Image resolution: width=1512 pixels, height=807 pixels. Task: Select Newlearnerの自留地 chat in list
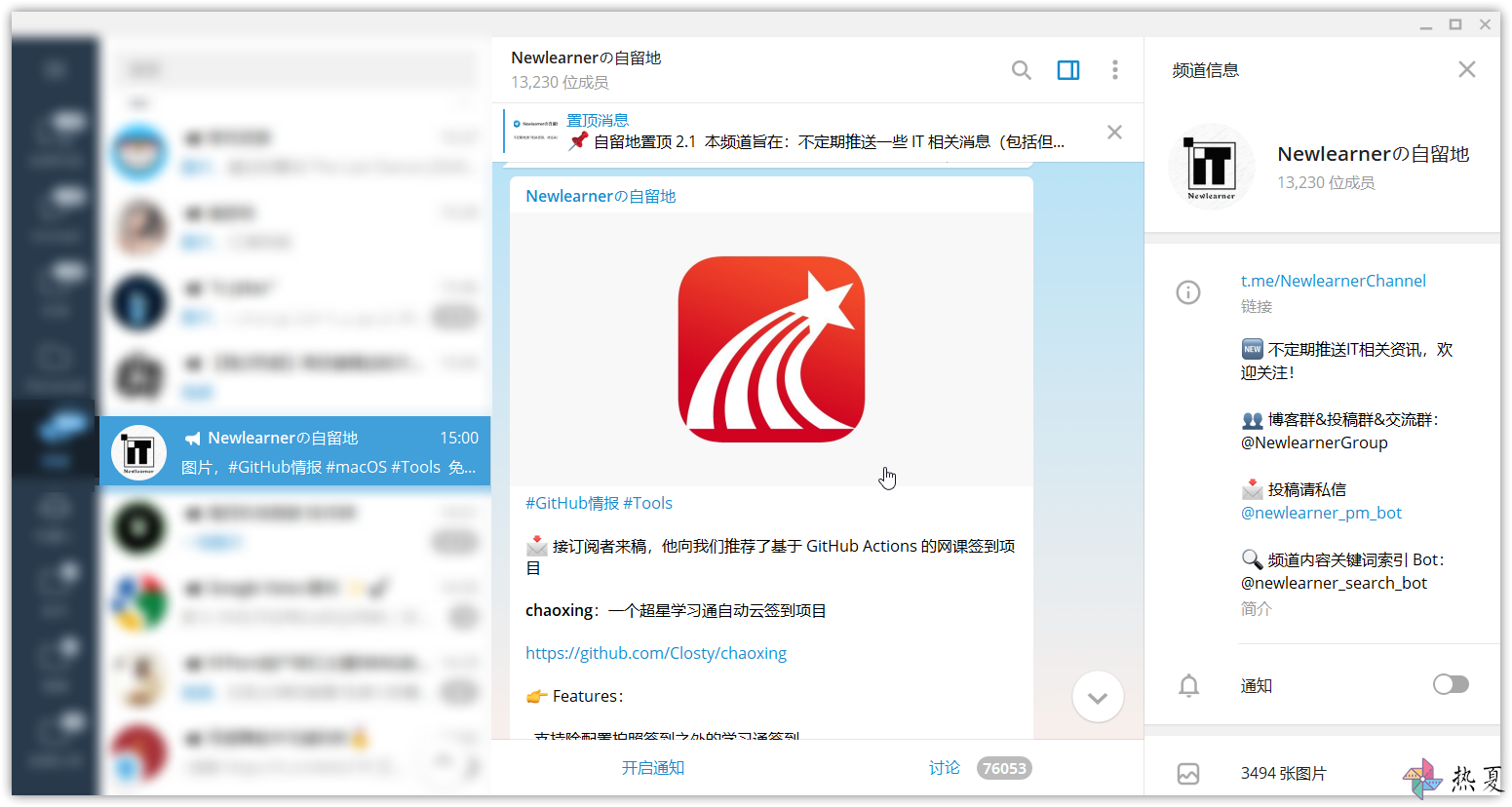294,451
